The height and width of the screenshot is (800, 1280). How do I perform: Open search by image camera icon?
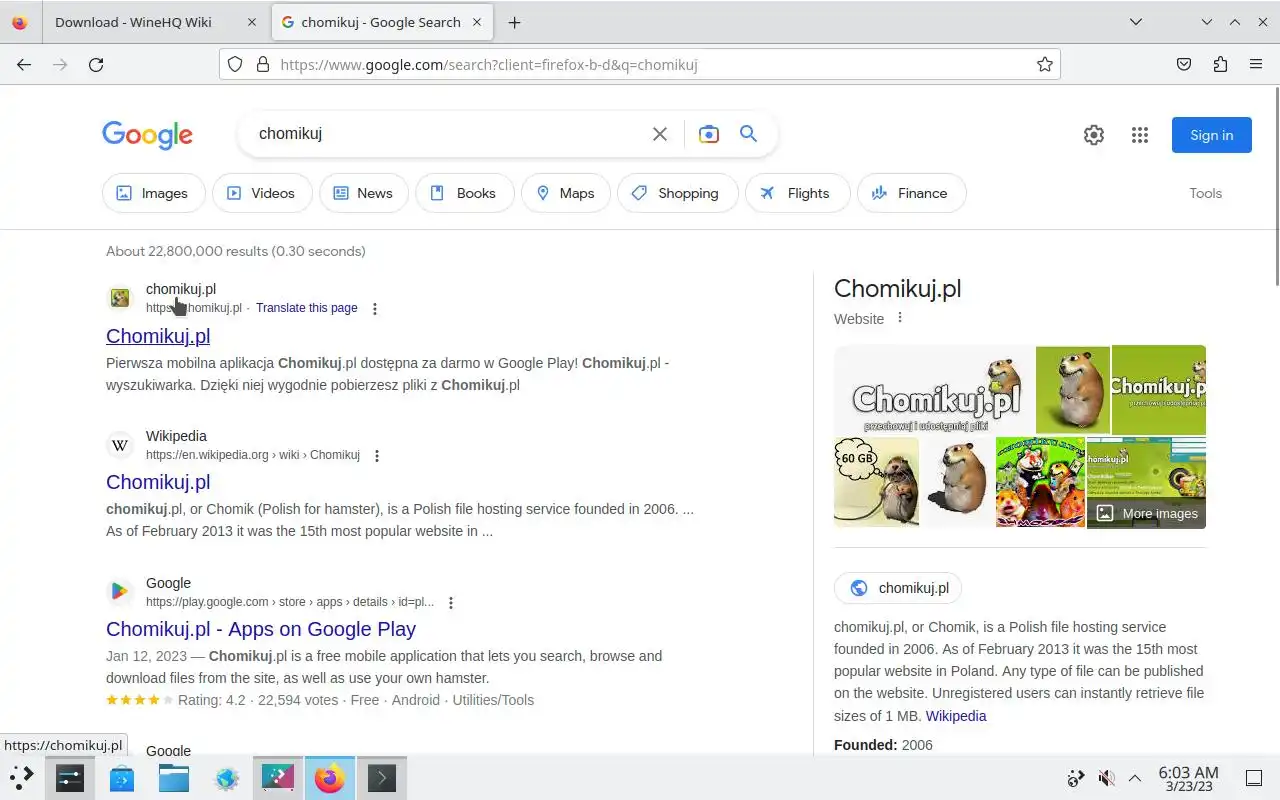click(x=709, y=134)
